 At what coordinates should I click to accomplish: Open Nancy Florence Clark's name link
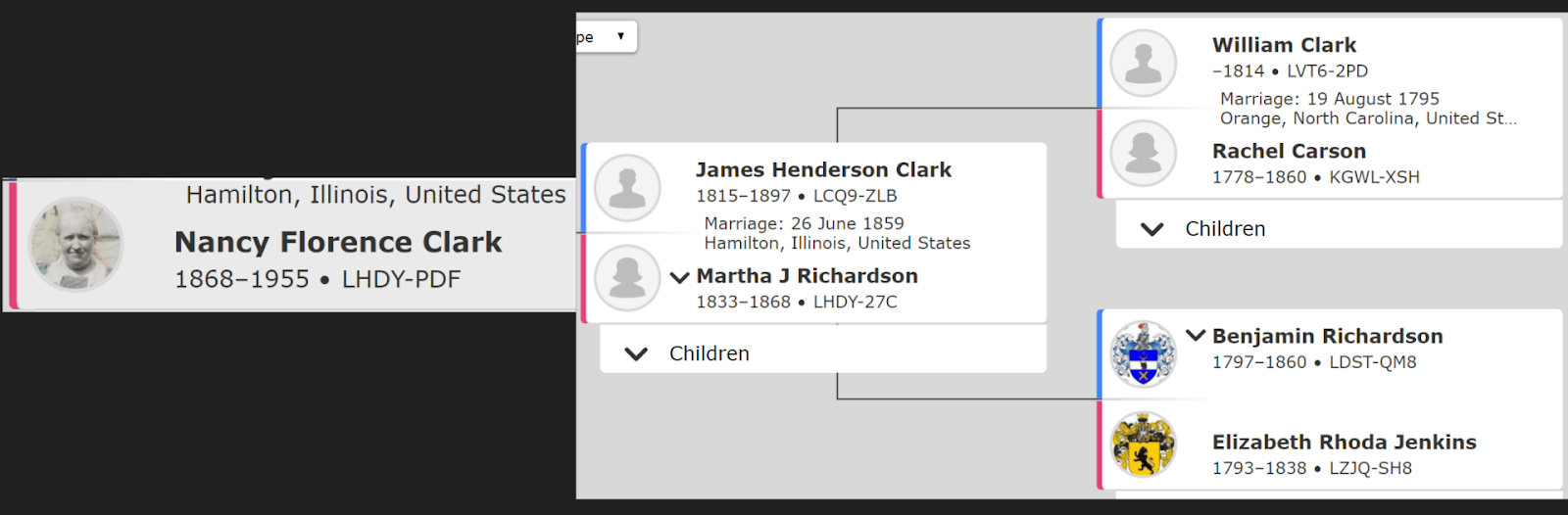338,242
